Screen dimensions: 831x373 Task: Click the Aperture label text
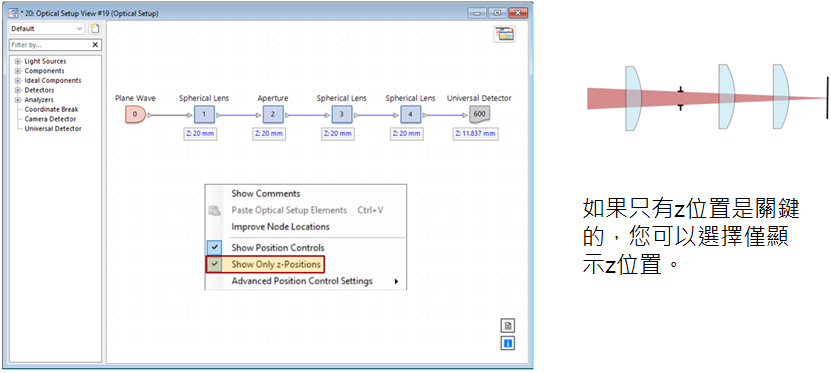[x=273, y=98]
